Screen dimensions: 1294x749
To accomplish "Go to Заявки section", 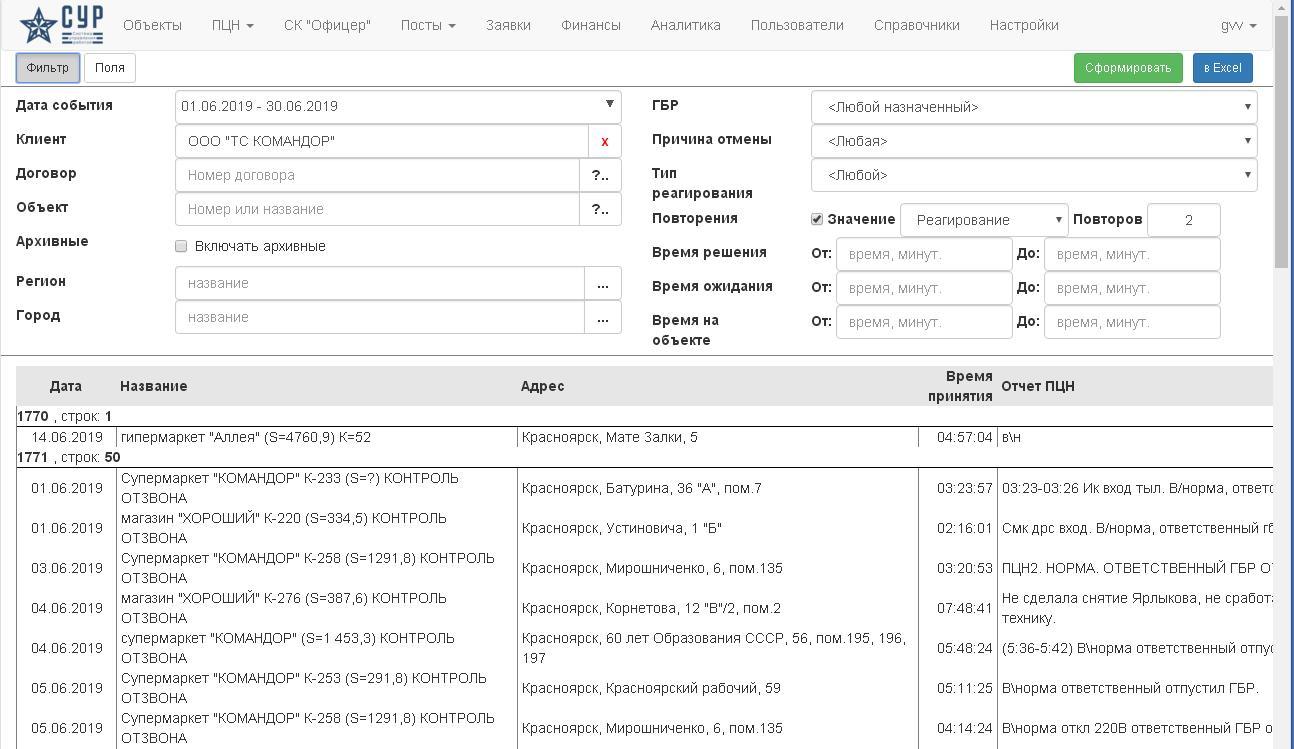I will 508,25.
